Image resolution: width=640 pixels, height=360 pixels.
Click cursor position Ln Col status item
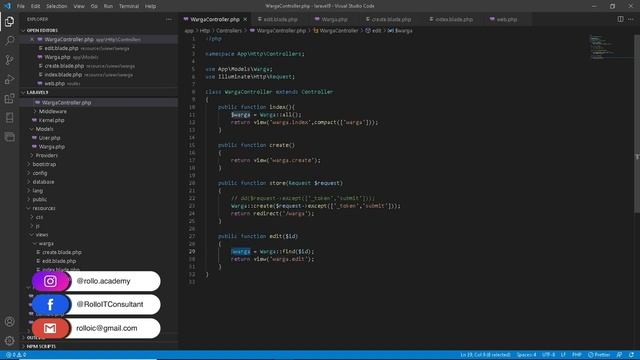[485, 355]
